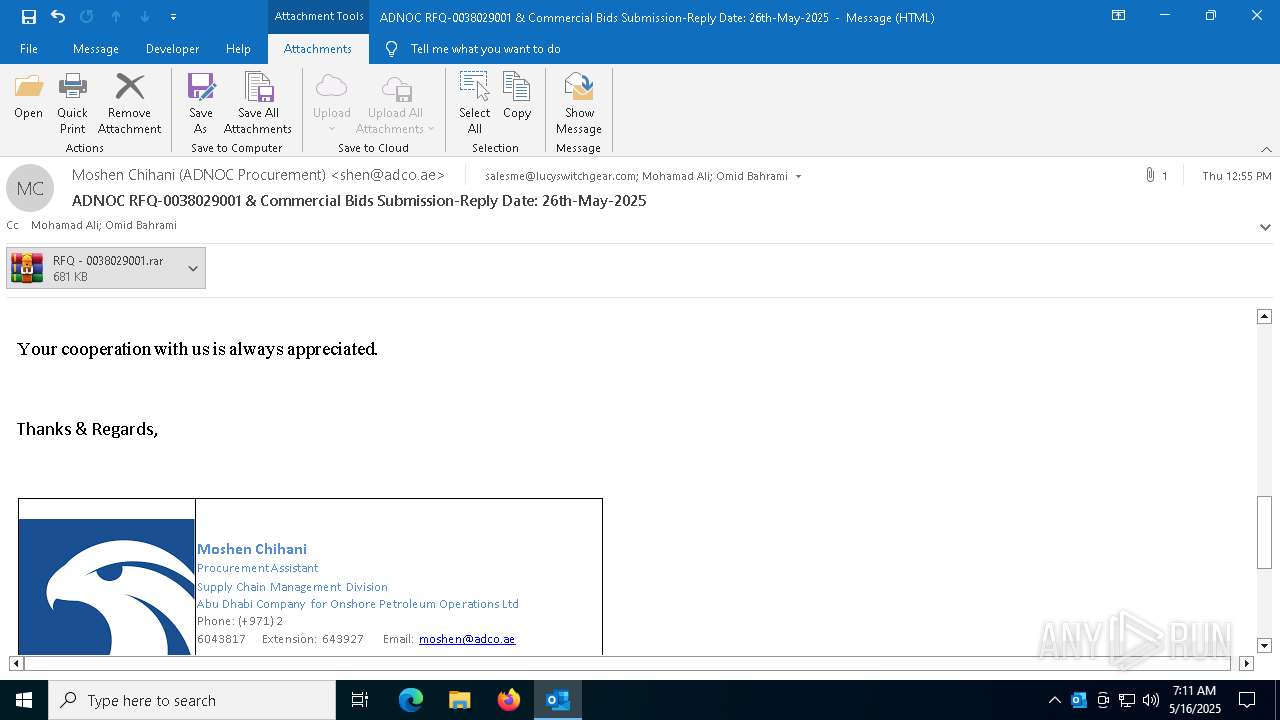Click Thu 12:55 PM received time
The image size is (1280, 720).
[x=1237, y=176]
